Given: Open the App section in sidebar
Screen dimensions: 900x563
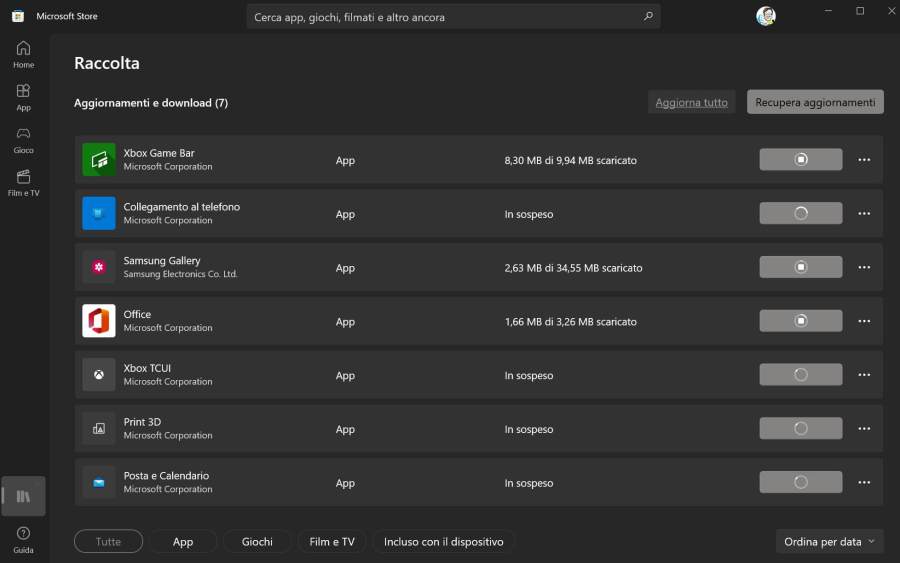Looking at the screenshot, I should point(23,97).
